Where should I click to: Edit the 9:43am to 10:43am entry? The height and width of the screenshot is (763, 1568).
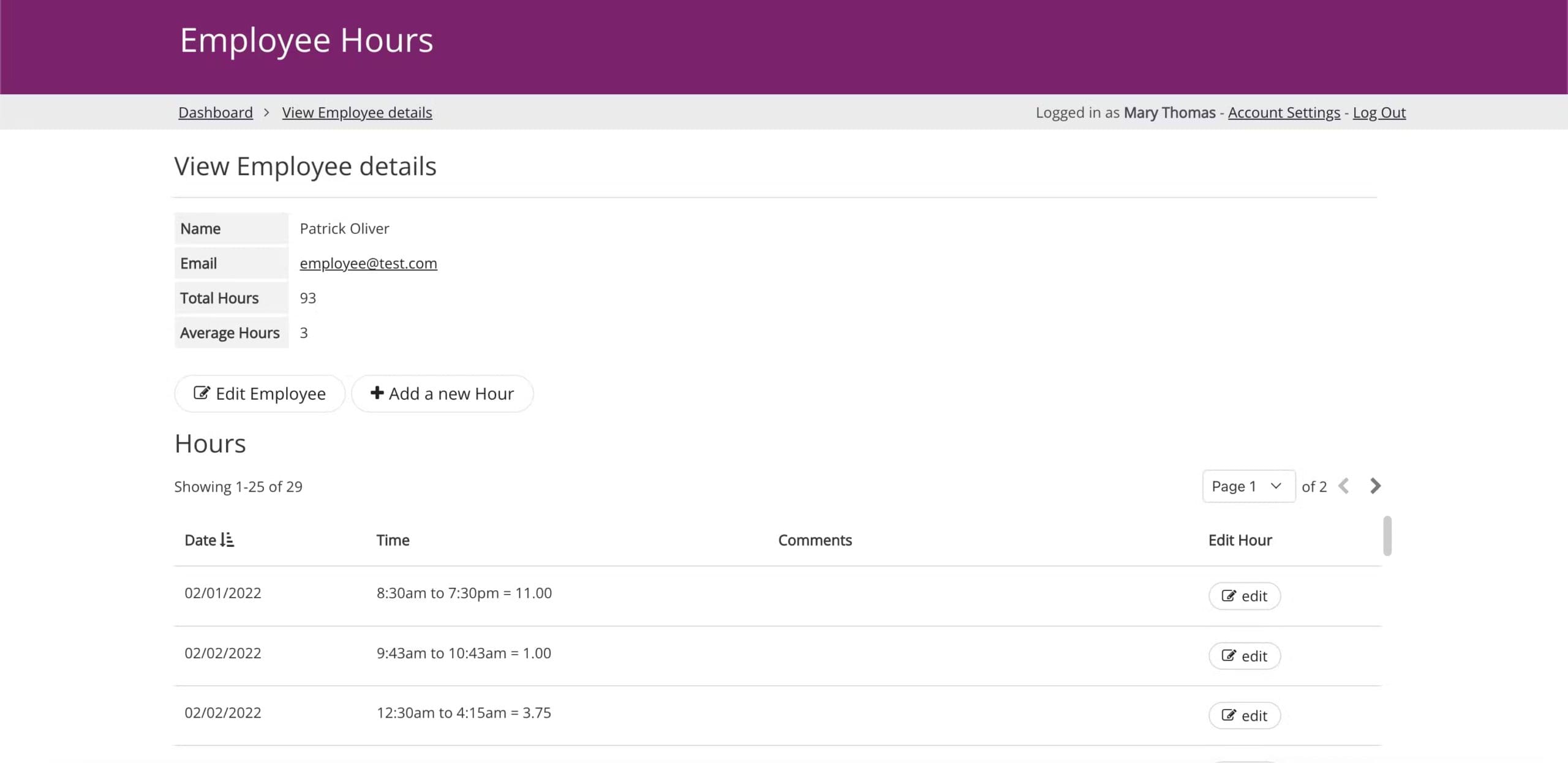pyautogui.click(x=1244, y=656)
